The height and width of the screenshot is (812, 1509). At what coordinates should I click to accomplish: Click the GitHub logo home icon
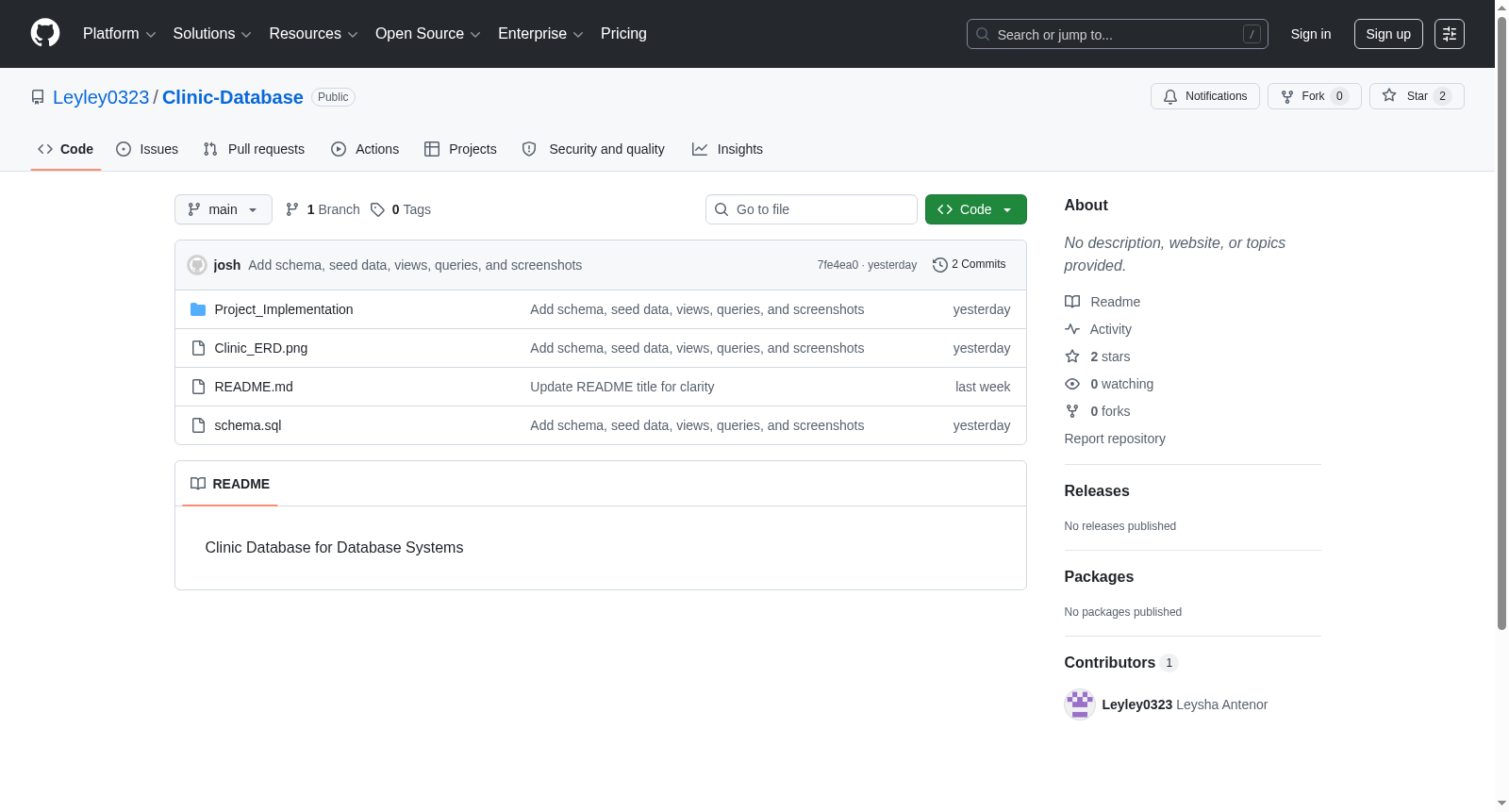pos(45,33)
